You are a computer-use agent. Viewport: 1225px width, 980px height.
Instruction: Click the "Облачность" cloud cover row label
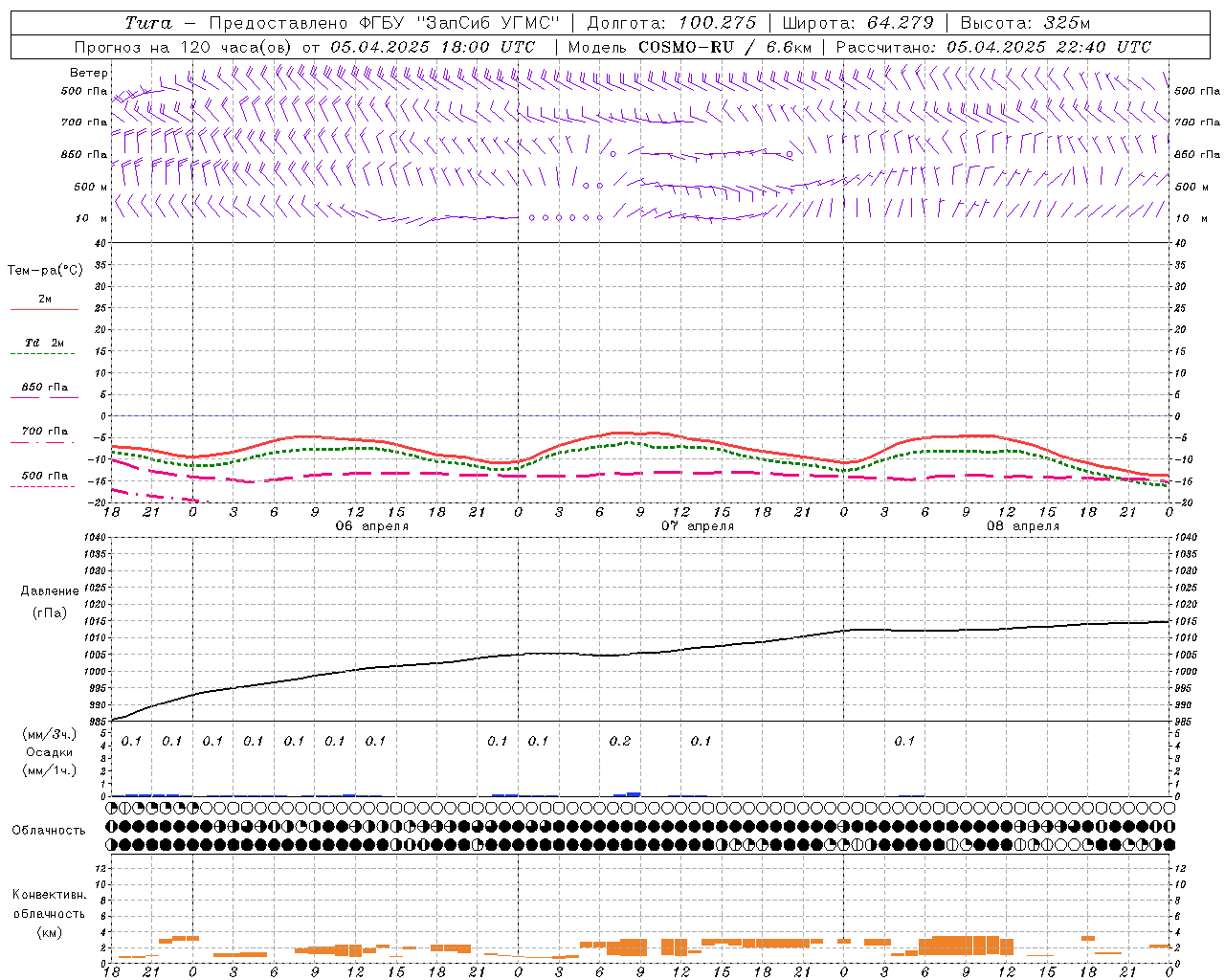(48, 831)
